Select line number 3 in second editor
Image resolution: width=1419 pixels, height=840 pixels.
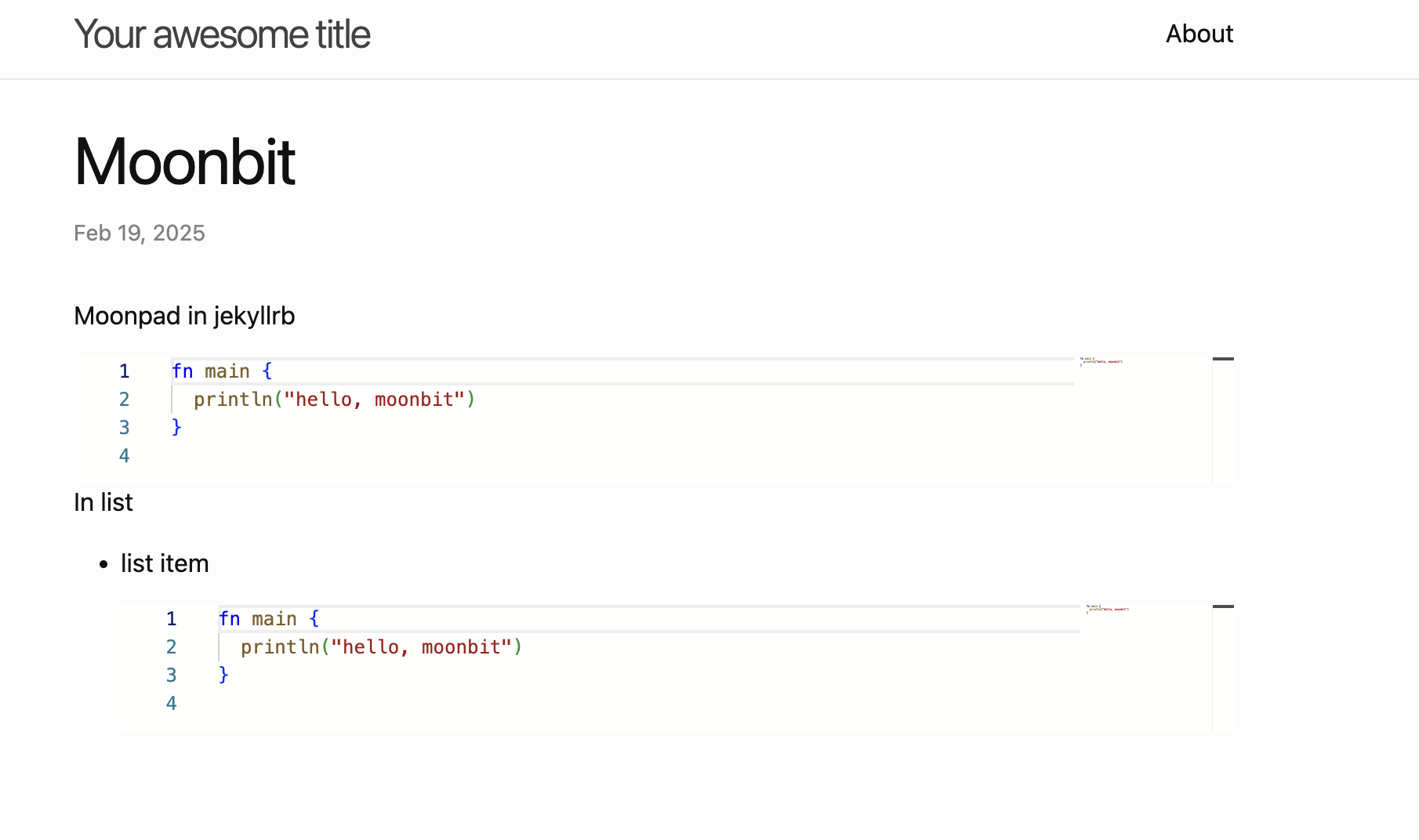pyautogui.click(x=171, y=675)
